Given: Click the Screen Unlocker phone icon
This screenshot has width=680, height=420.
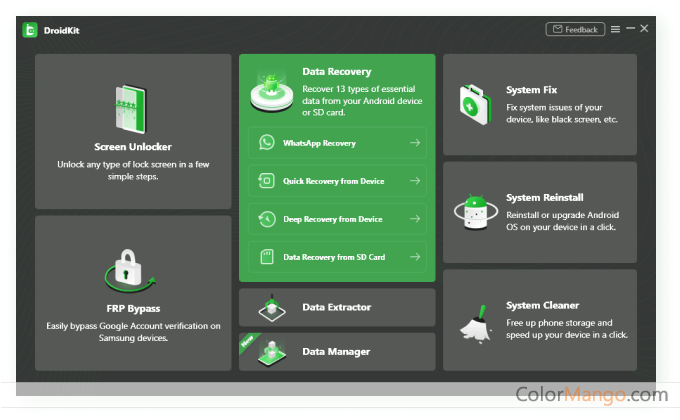Looking at the screenshot, I should tap(132, 109).
